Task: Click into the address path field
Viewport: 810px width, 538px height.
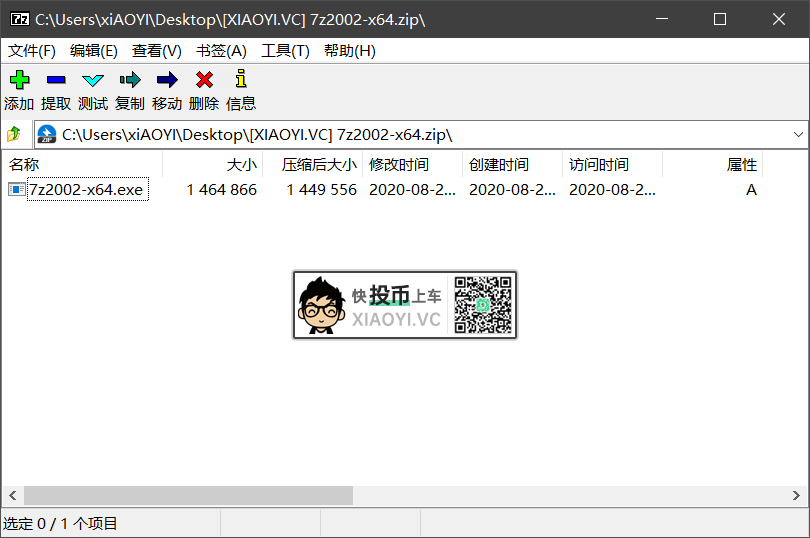Action: (x=421, y=134)
